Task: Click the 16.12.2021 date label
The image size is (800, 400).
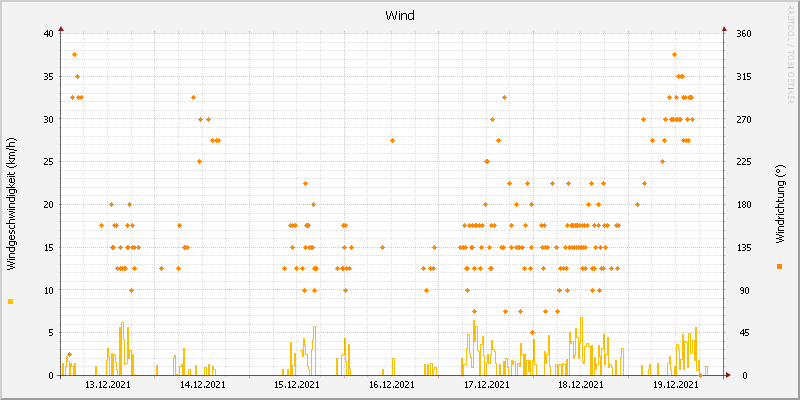Action: 392,385
